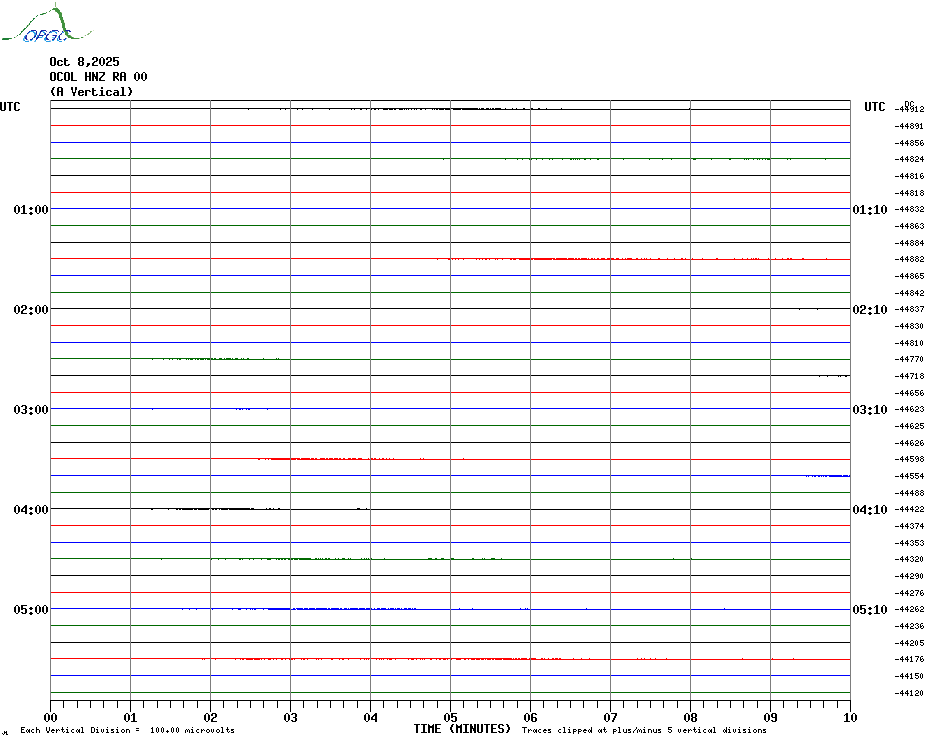Click the TIME (MINUTES) axis title
Viewport: 930px width, 744px height.
[x=462, y=729]
